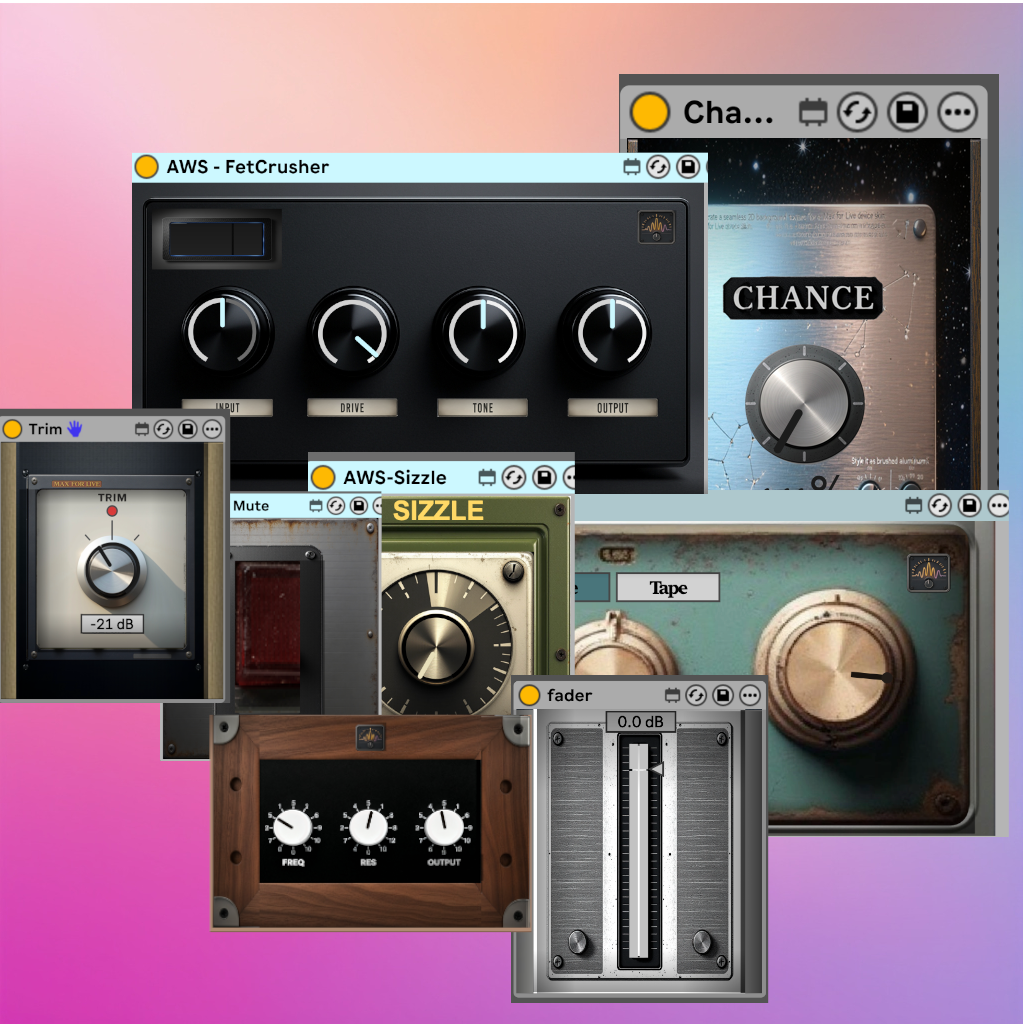Open the three-dot menu on Trim device

click(212, 429)
